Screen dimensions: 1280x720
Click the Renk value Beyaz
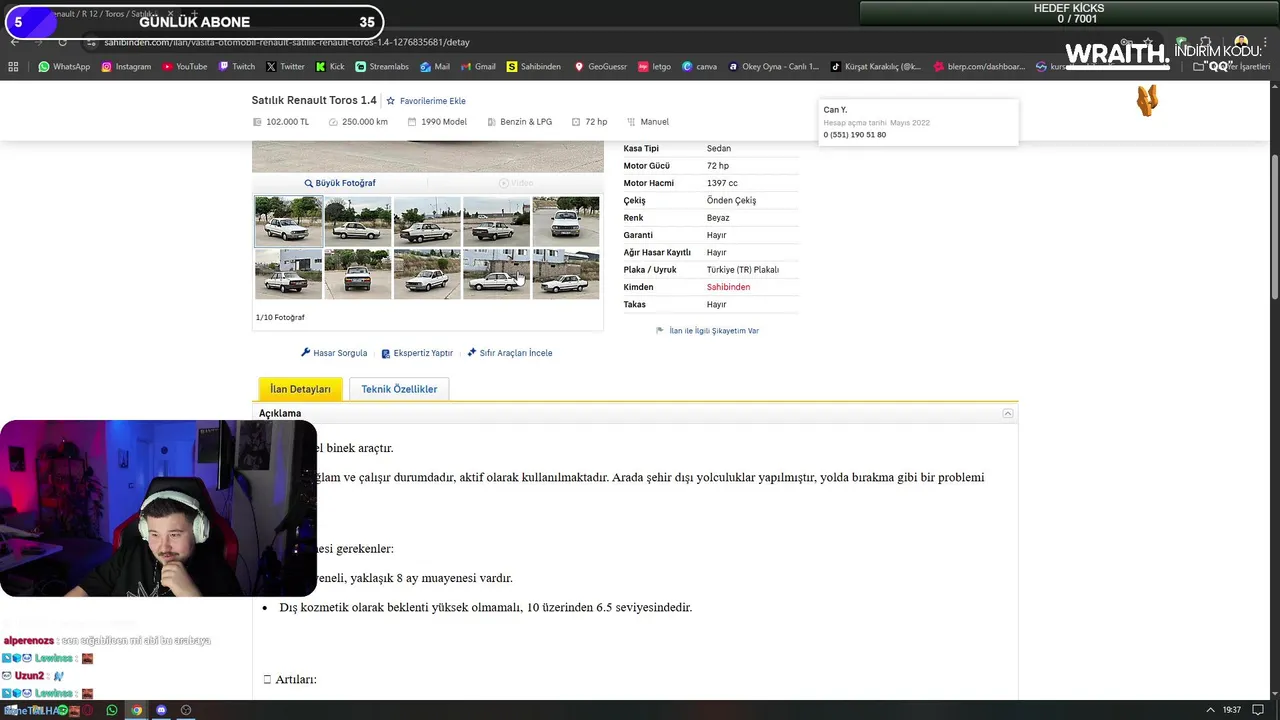(718, 218)
